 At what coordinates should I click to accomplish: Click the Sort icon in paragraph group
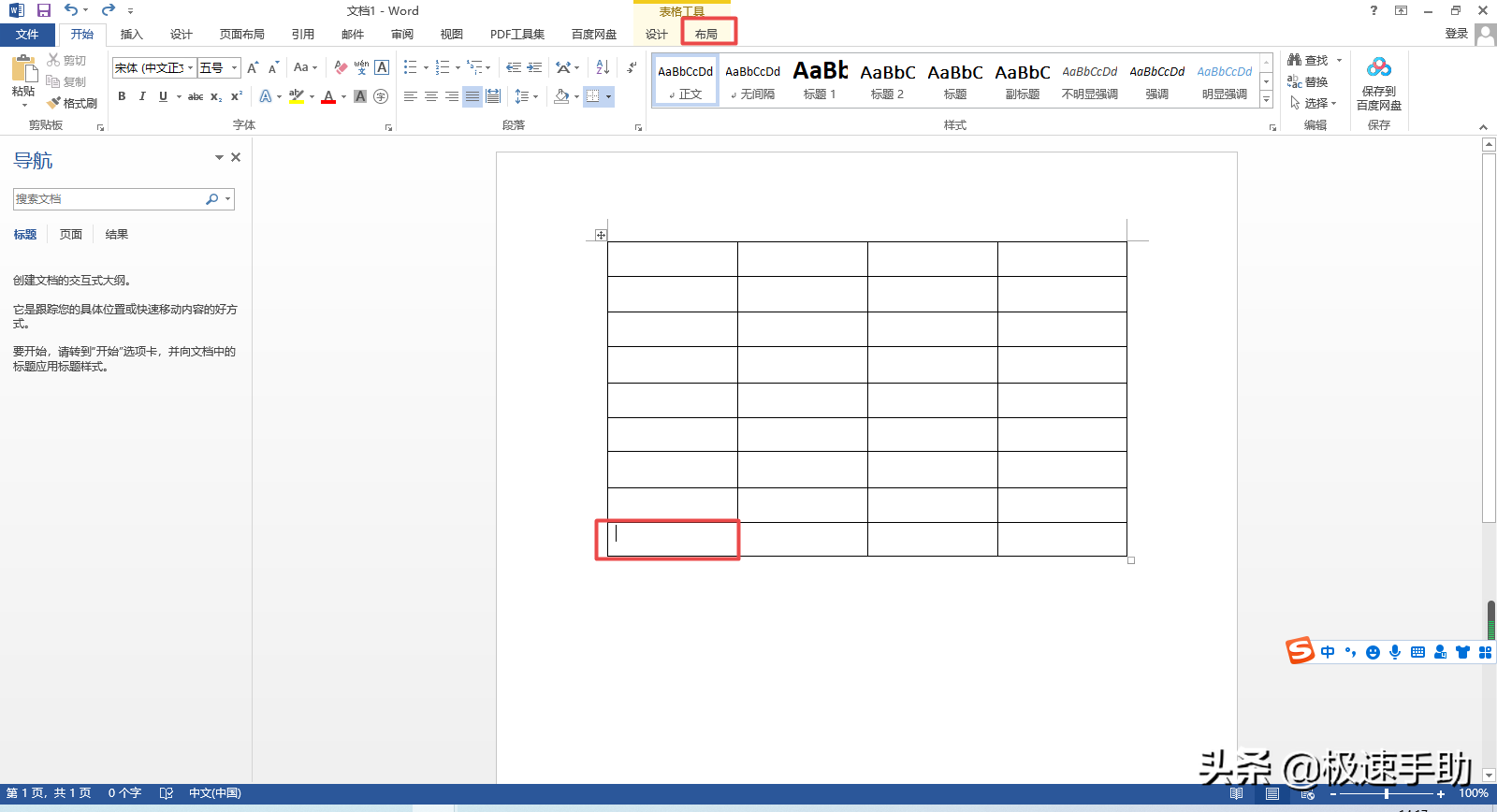(x=603, y=67)
